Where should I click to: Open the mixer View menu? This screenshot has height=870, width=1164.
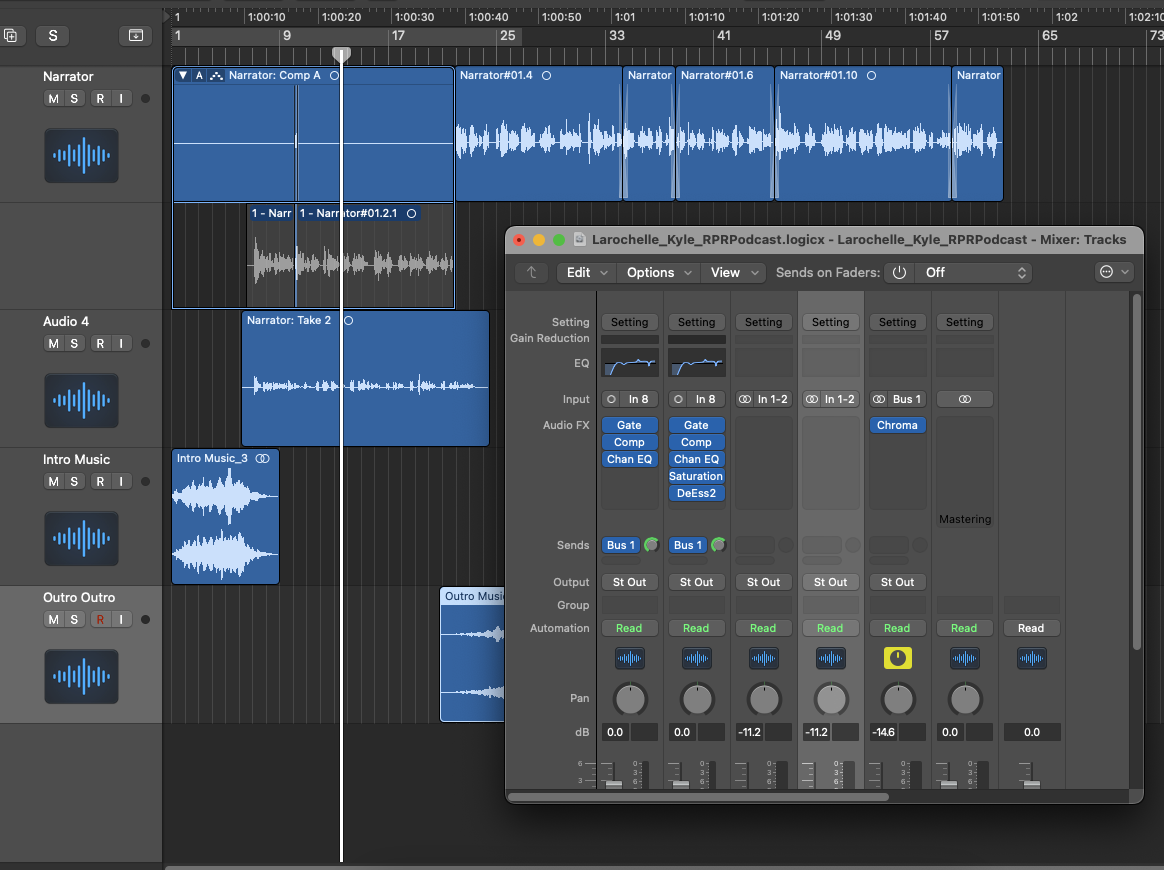[x=733, y=272]
